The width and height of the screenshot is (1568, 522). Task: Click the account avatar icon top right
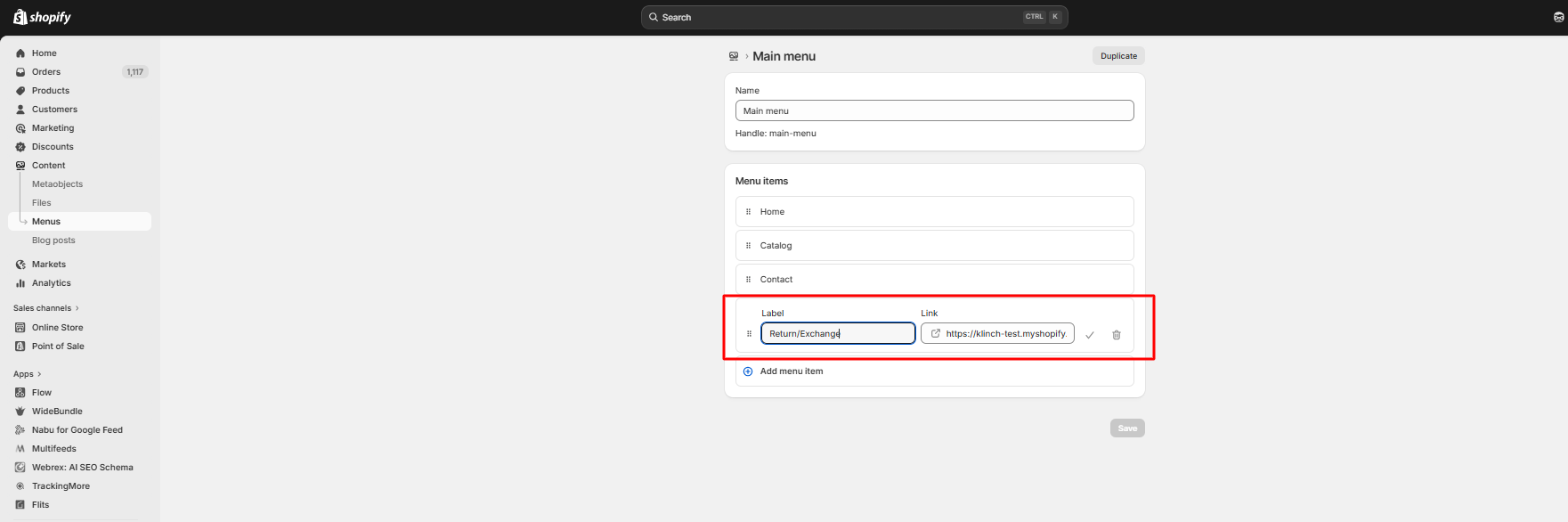coord(1558,17)
